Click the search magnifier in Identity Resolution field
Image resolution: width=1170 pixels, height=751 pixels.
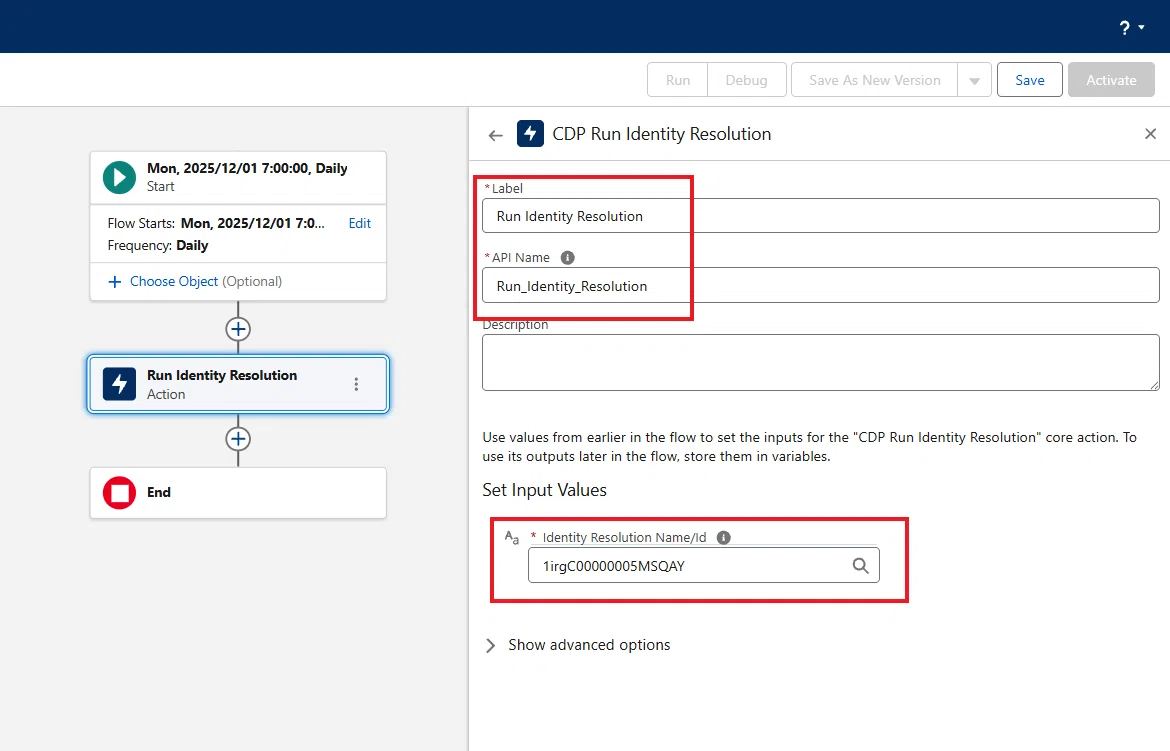coord(860,566)
